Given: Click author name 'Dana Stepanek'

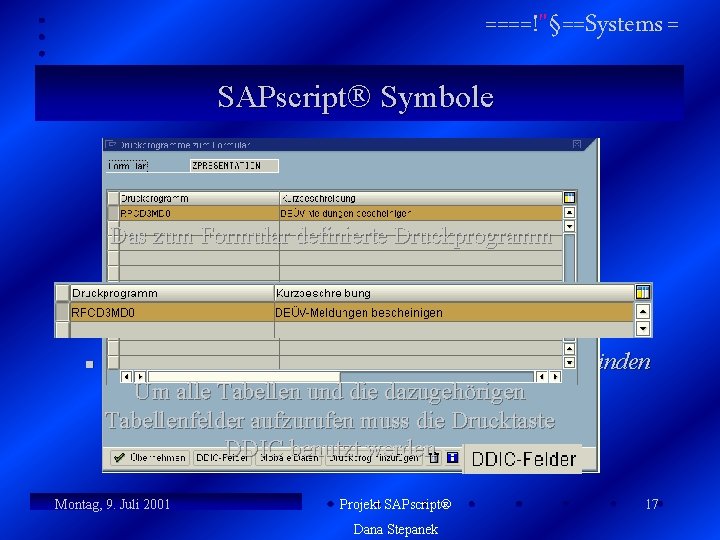Looking at the screenshot, I should [x=395, y=529].
